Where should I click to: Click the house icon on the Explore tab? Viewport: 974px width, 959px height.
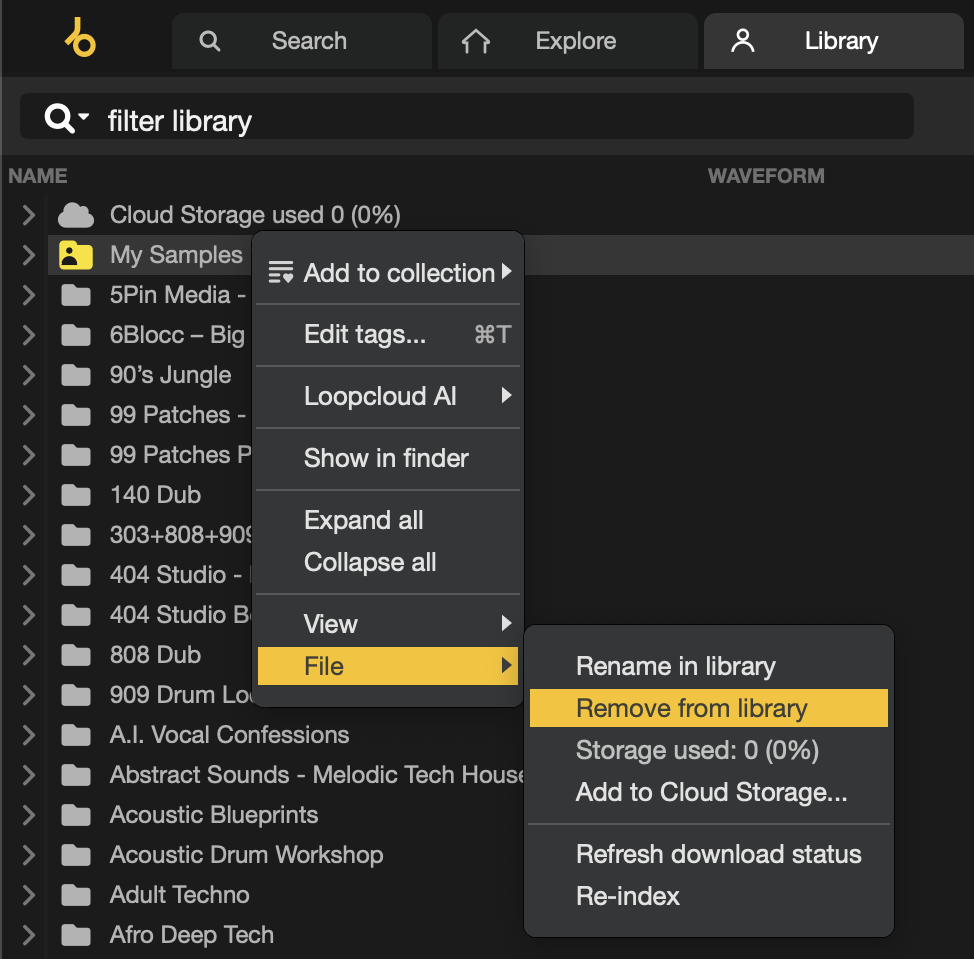point(475,41)
